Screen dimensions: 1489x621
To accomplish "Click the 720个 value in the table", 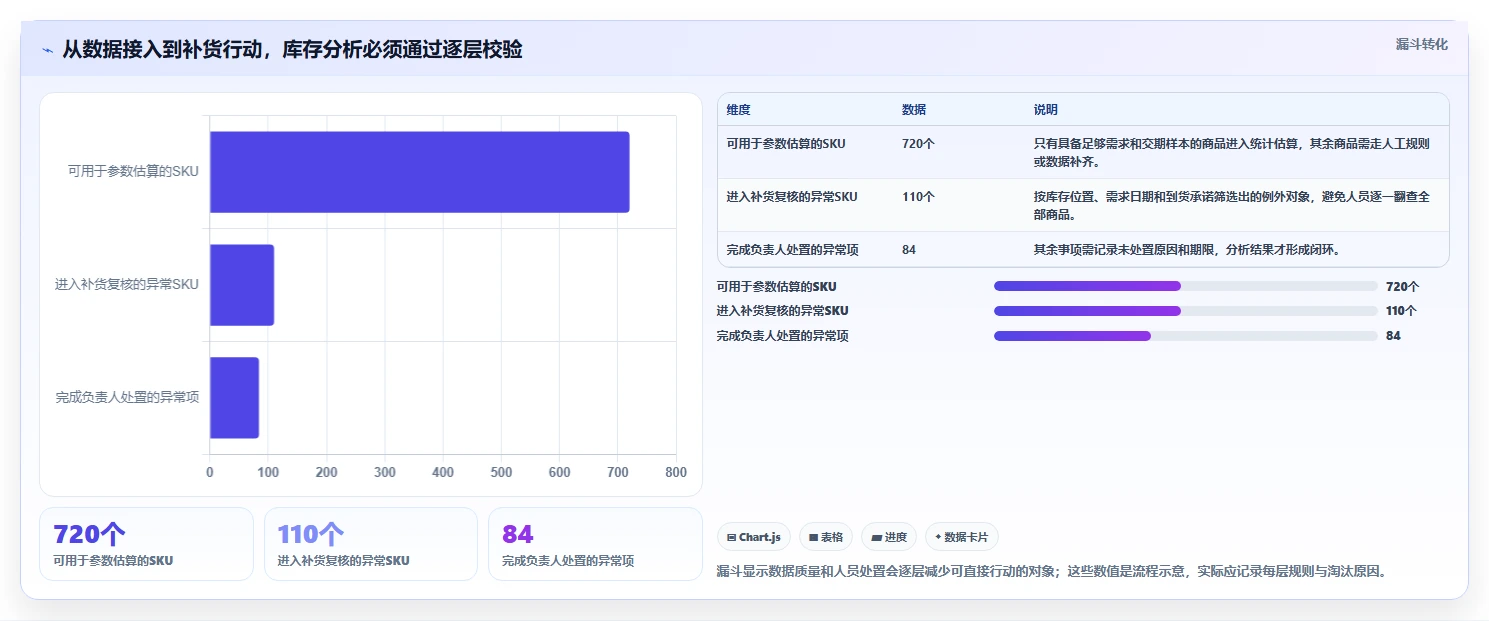I will pos(918,143).
